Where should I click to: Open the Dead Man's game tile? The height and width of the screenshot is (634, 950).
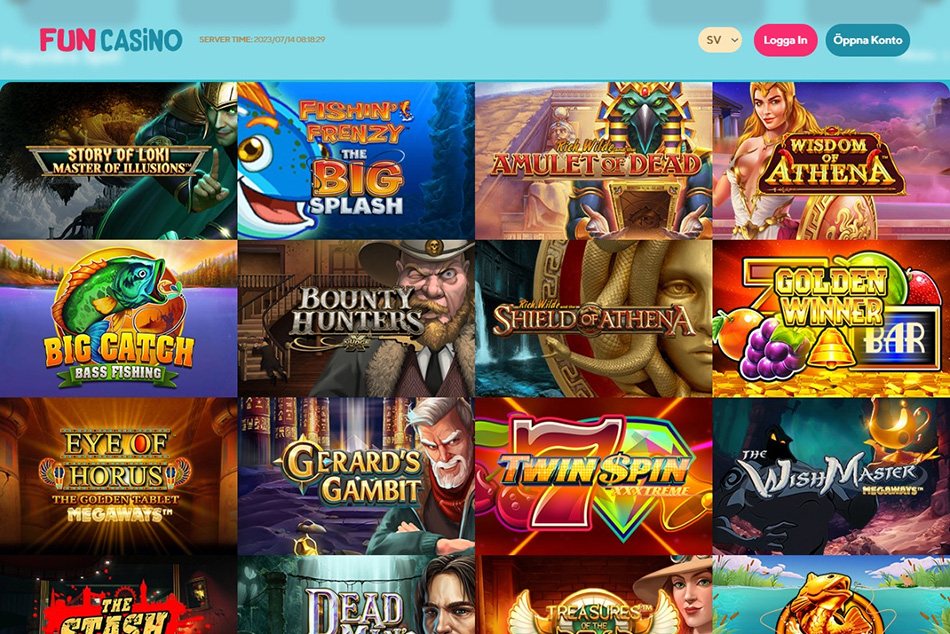point(356,595)
